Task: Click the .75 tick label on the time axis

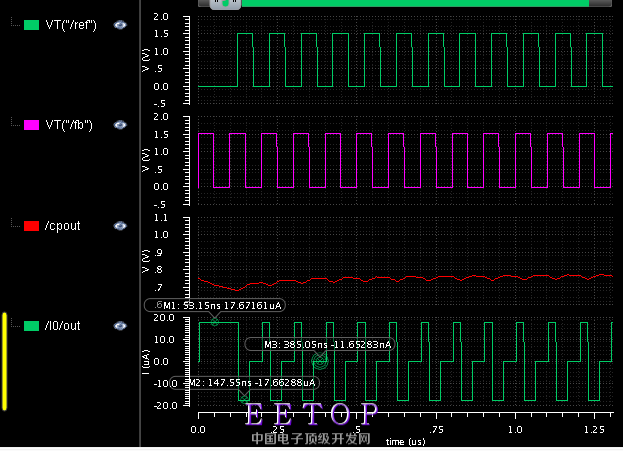Action: coord(436,430)
